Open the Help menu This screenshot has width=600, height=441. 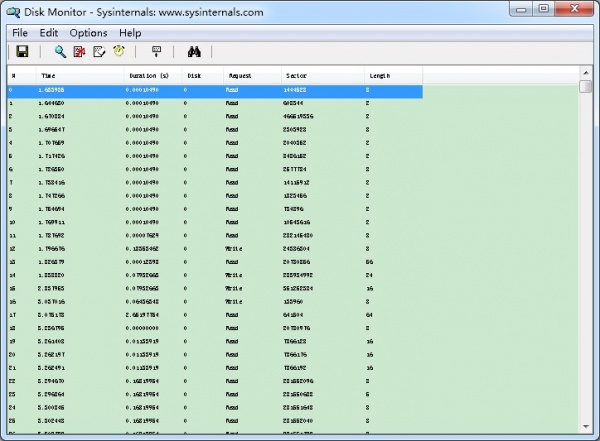pyautogui.click(x=130, y=33)
